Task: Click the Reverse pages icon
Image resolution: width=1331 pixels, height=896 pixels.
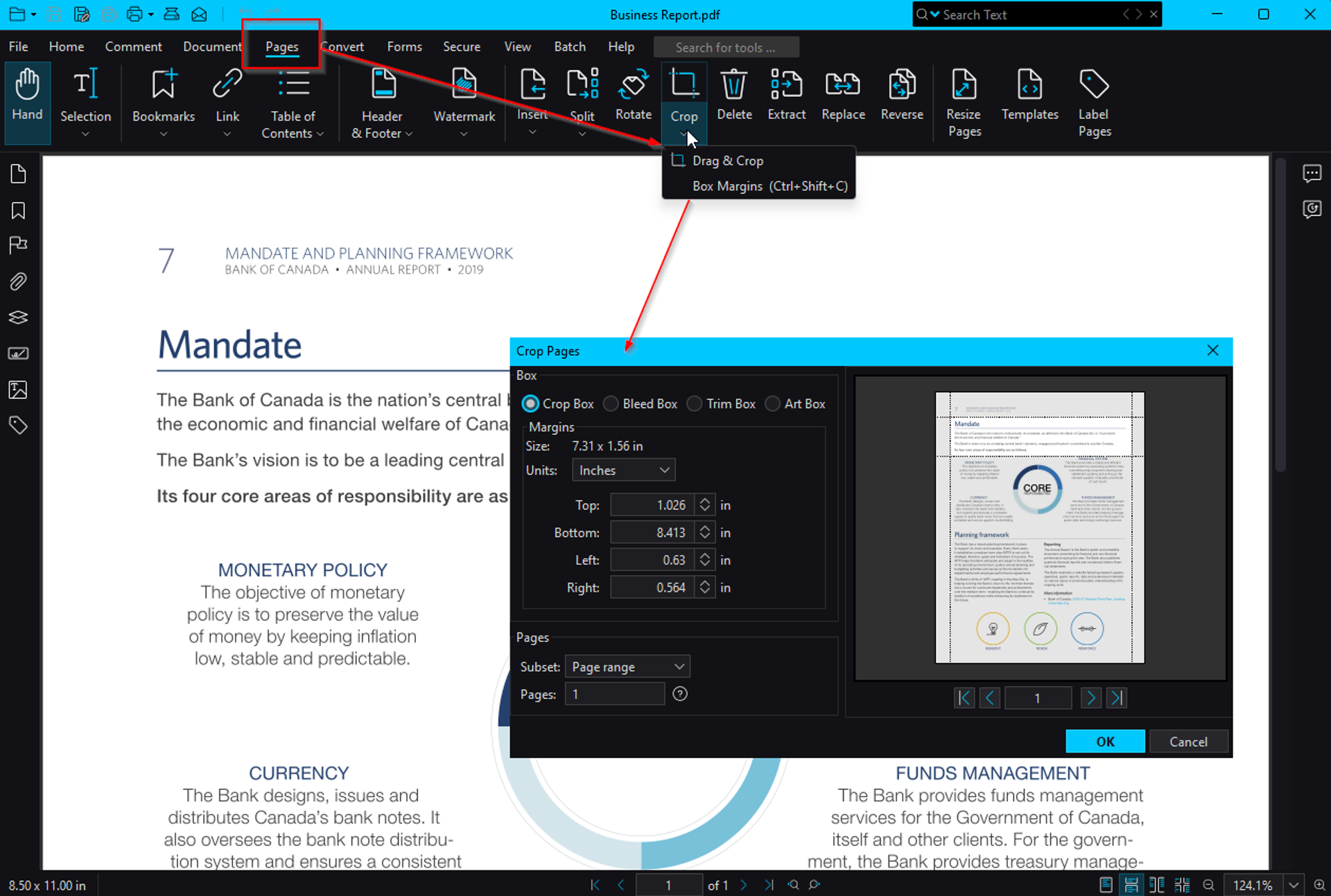Action: coord(902,85)
